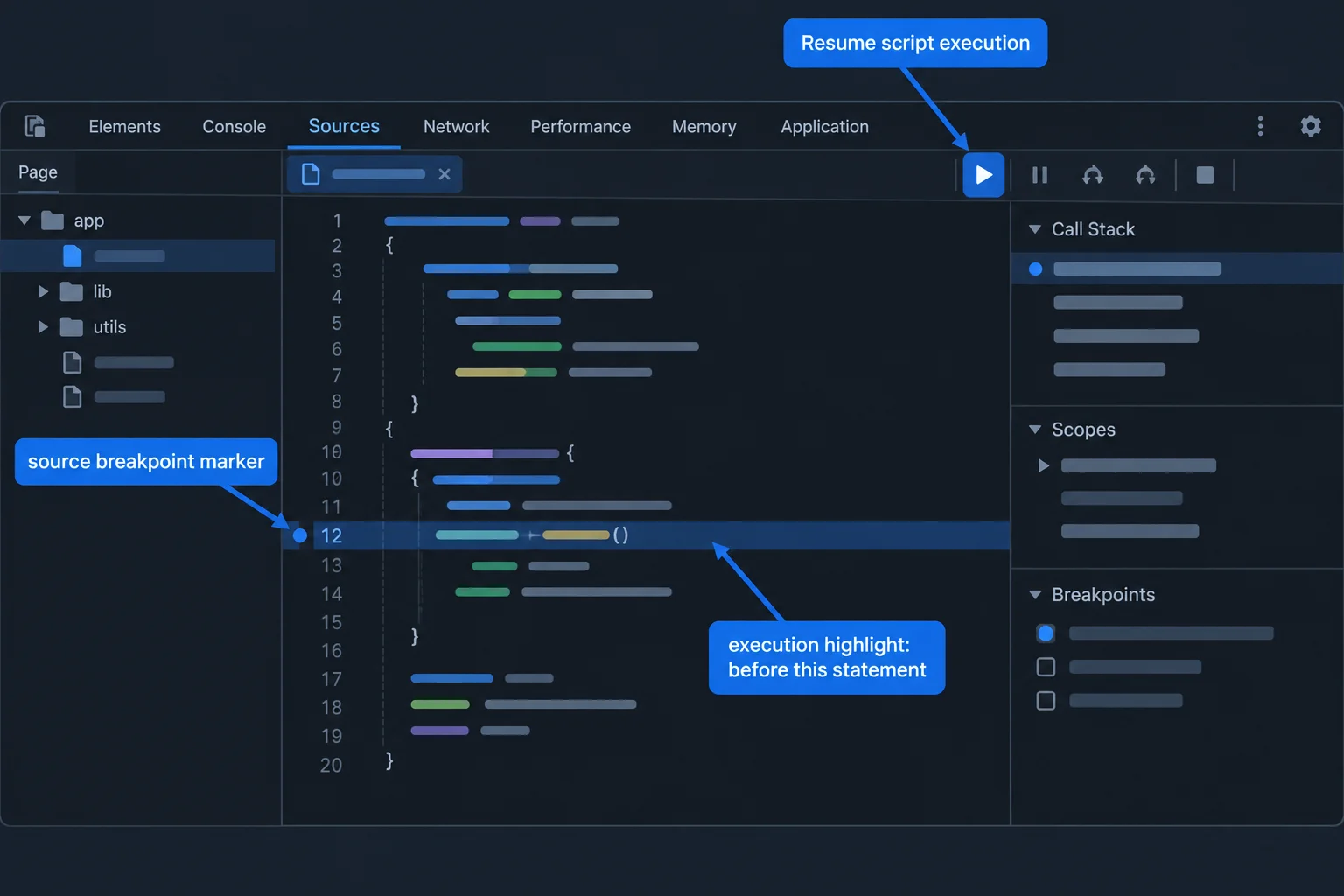
Task: Close the open file tab
Action: 444,174
